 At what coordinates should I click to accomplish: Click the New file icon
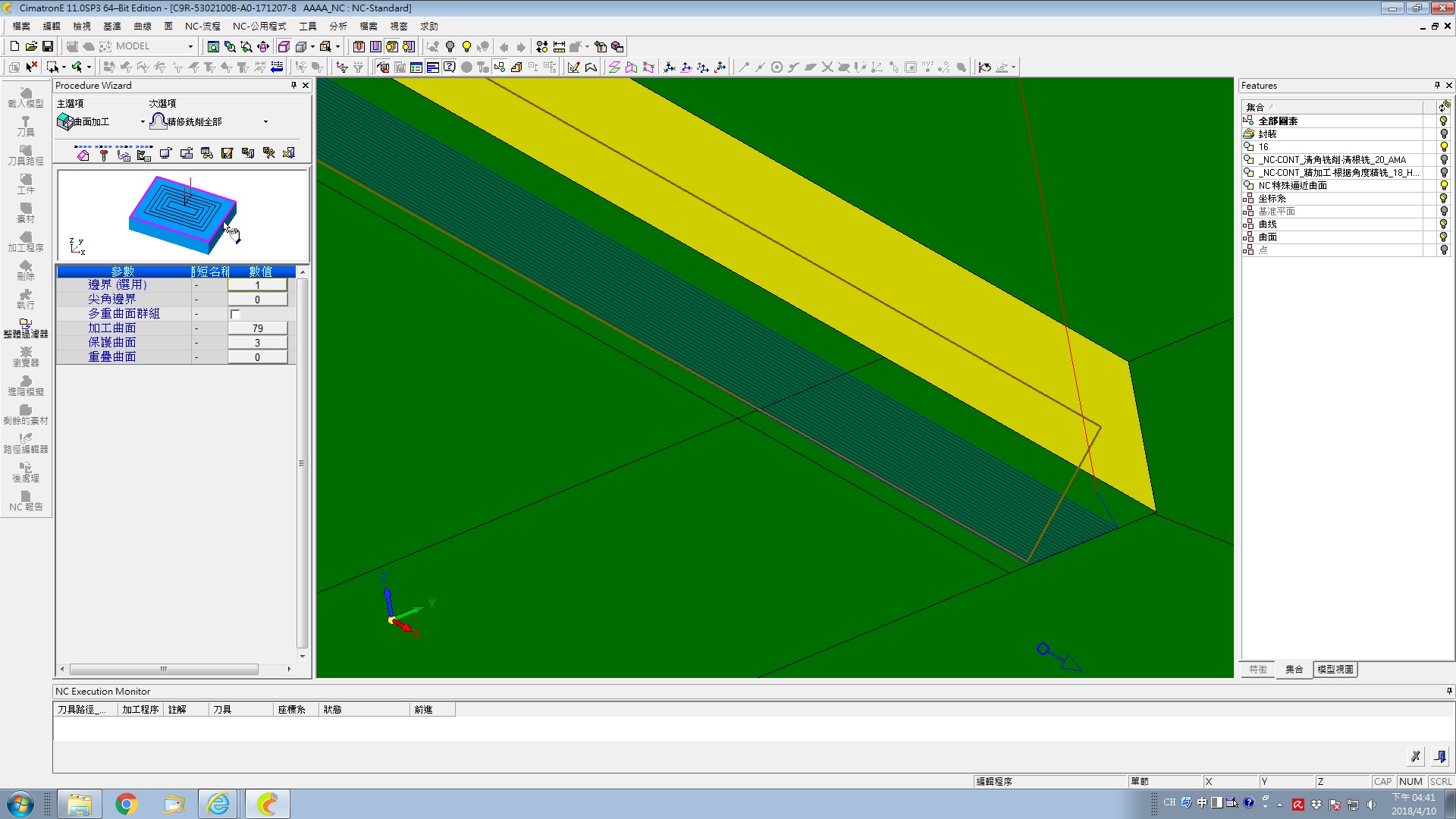coord(14,46)
